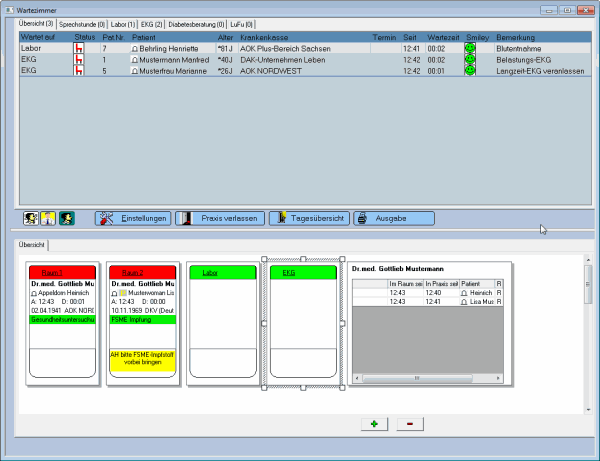
Task: Switch to the Labor (1) tab
Action: pos(124,23)
